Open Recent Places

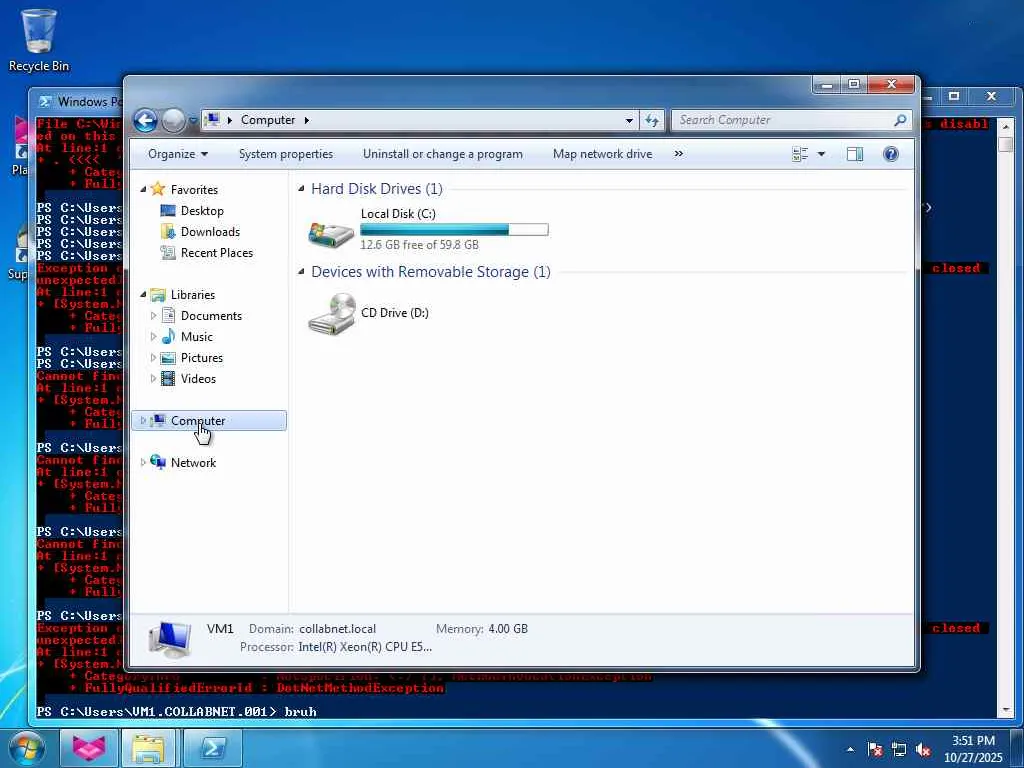[x=217, y=253]
